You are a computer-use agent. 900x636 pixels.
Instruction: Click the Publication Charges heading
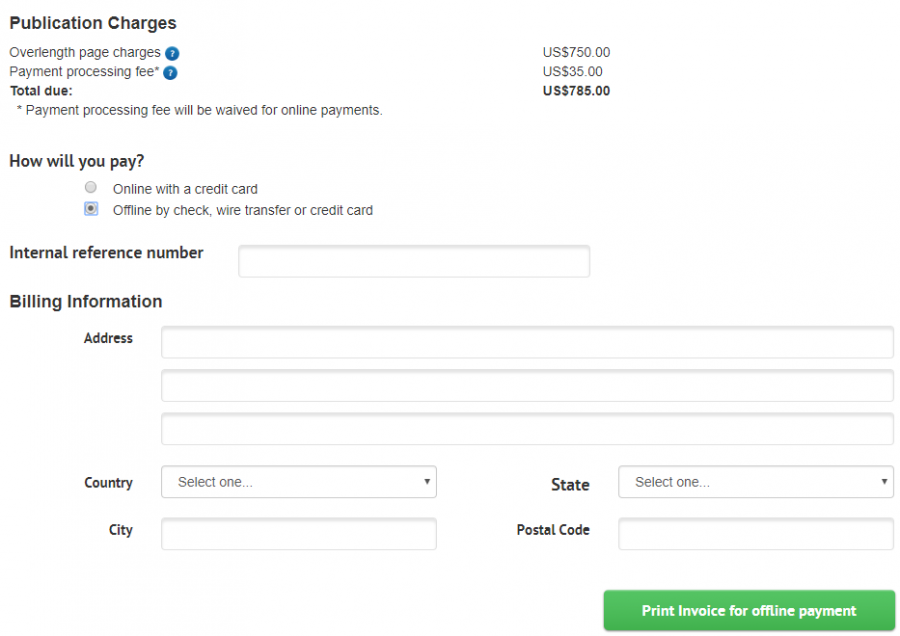coord(93,23)
